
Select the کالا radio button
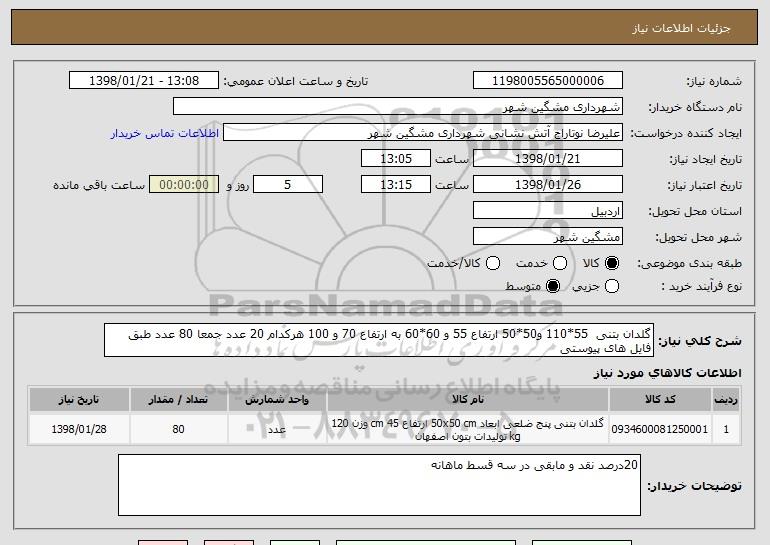(612, 263)
